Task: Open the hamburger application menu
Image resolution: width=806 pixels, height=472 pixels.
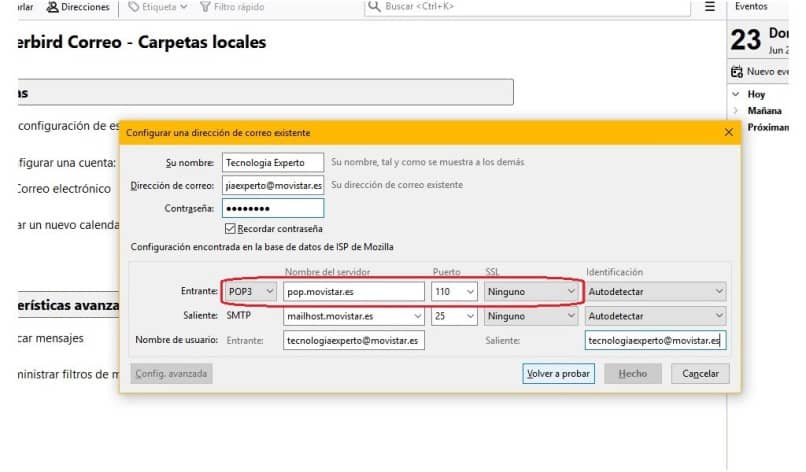Action: (x=709, y=7)
